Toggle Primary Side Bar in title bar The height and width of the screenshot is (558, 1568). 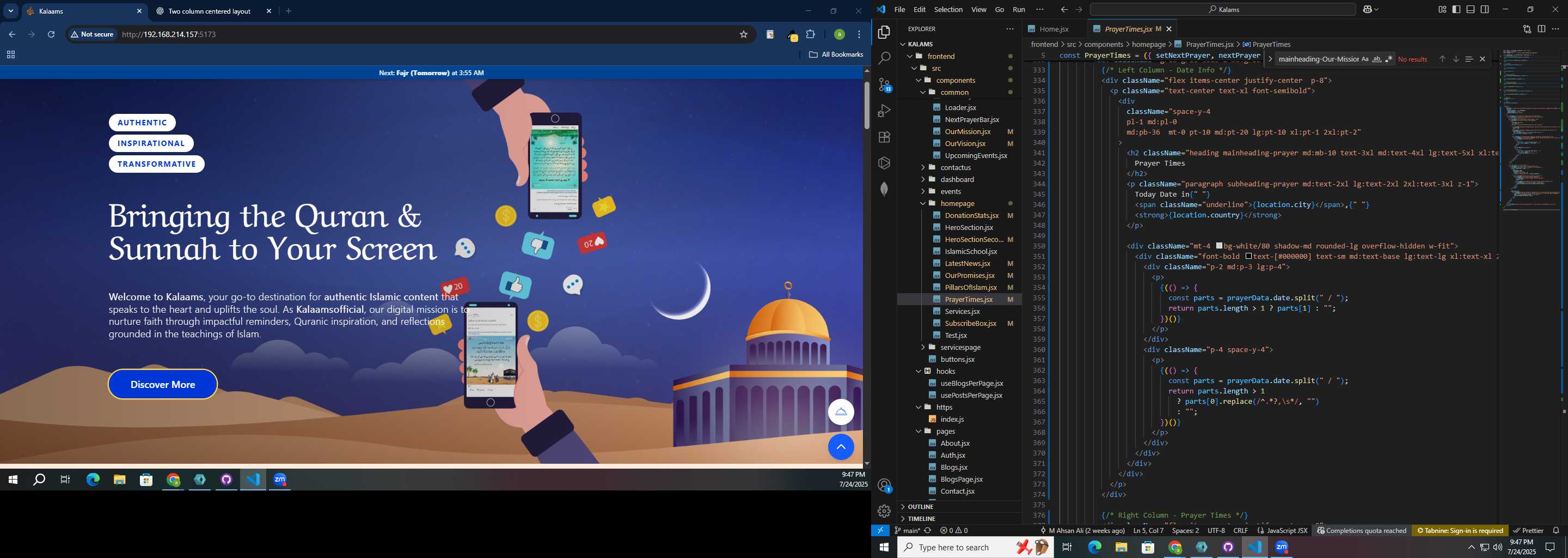(x=1456, y=9)
